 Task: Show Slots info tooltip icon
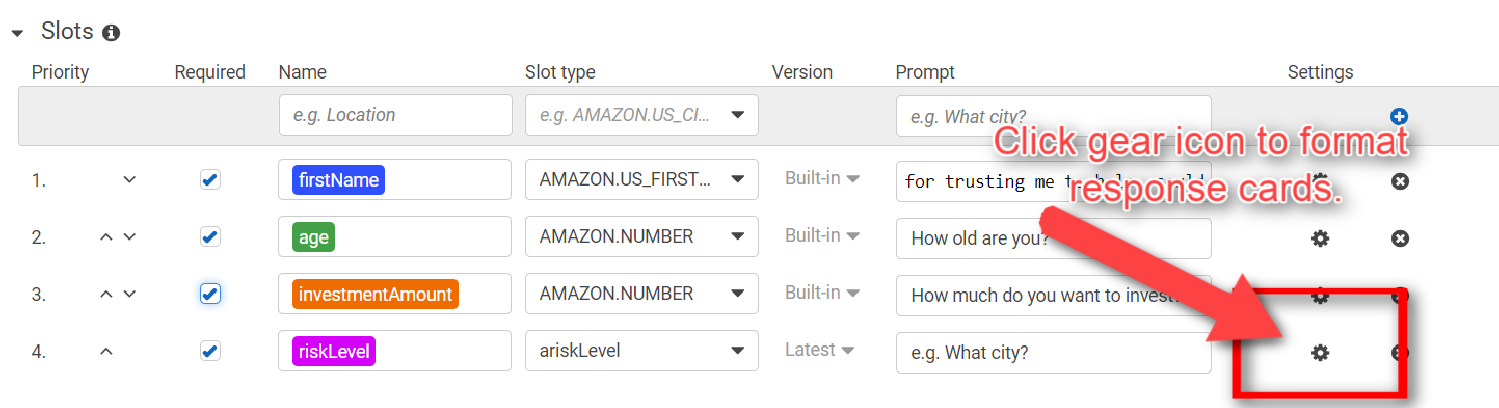tap(111, 33)
